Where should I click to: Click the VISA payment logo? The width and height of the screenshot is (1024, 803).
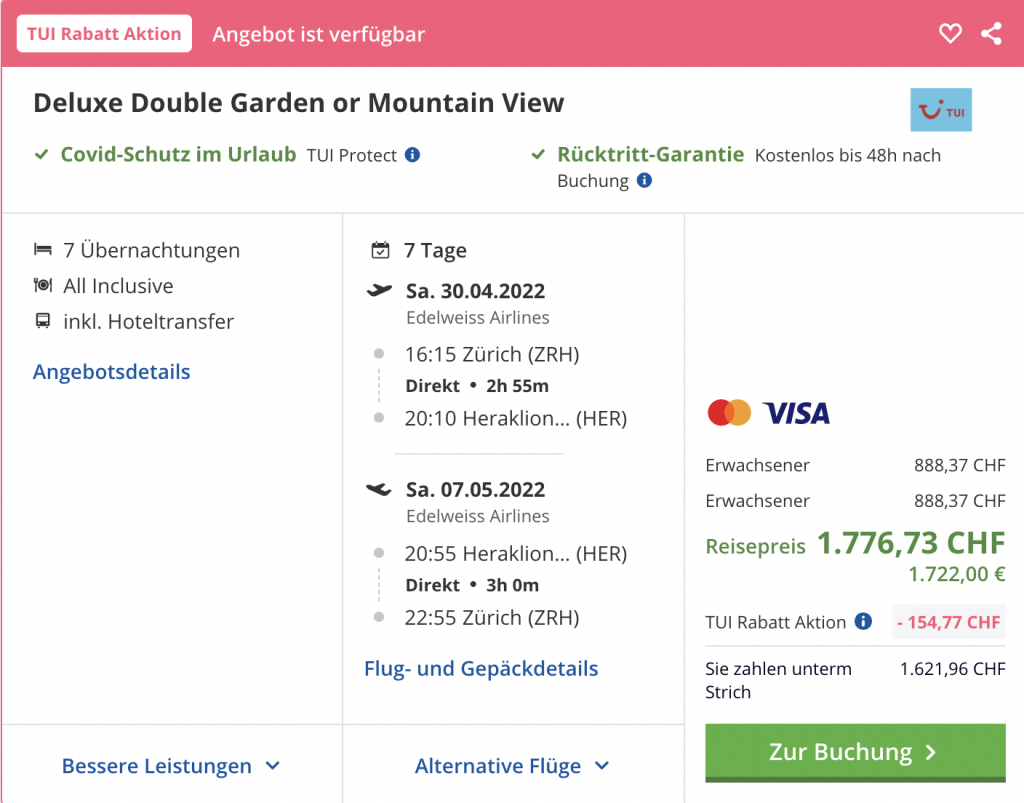pyautogui.click(x=796, y=412)
